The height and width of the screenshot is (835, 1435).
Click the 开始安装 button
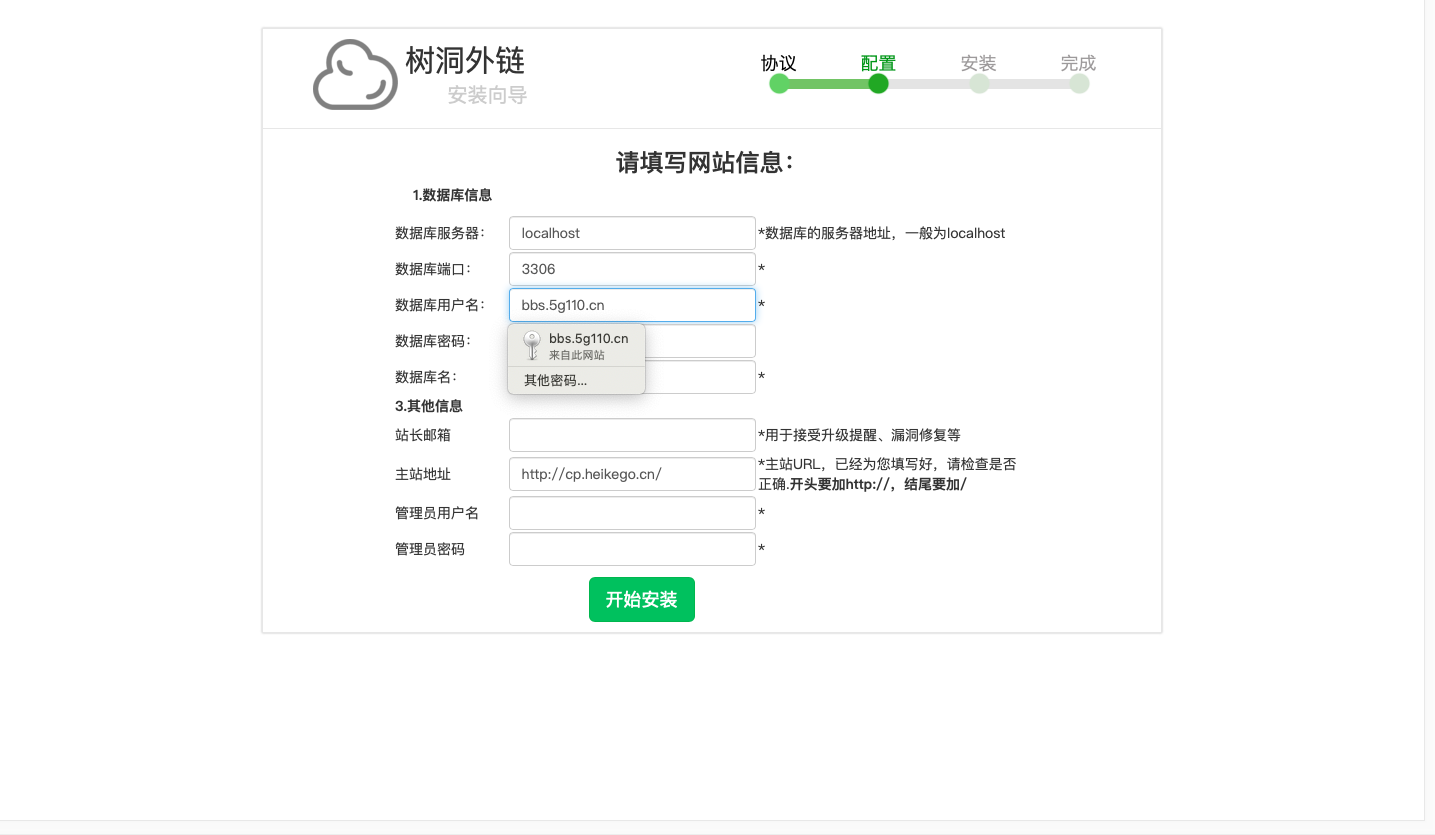641,599
